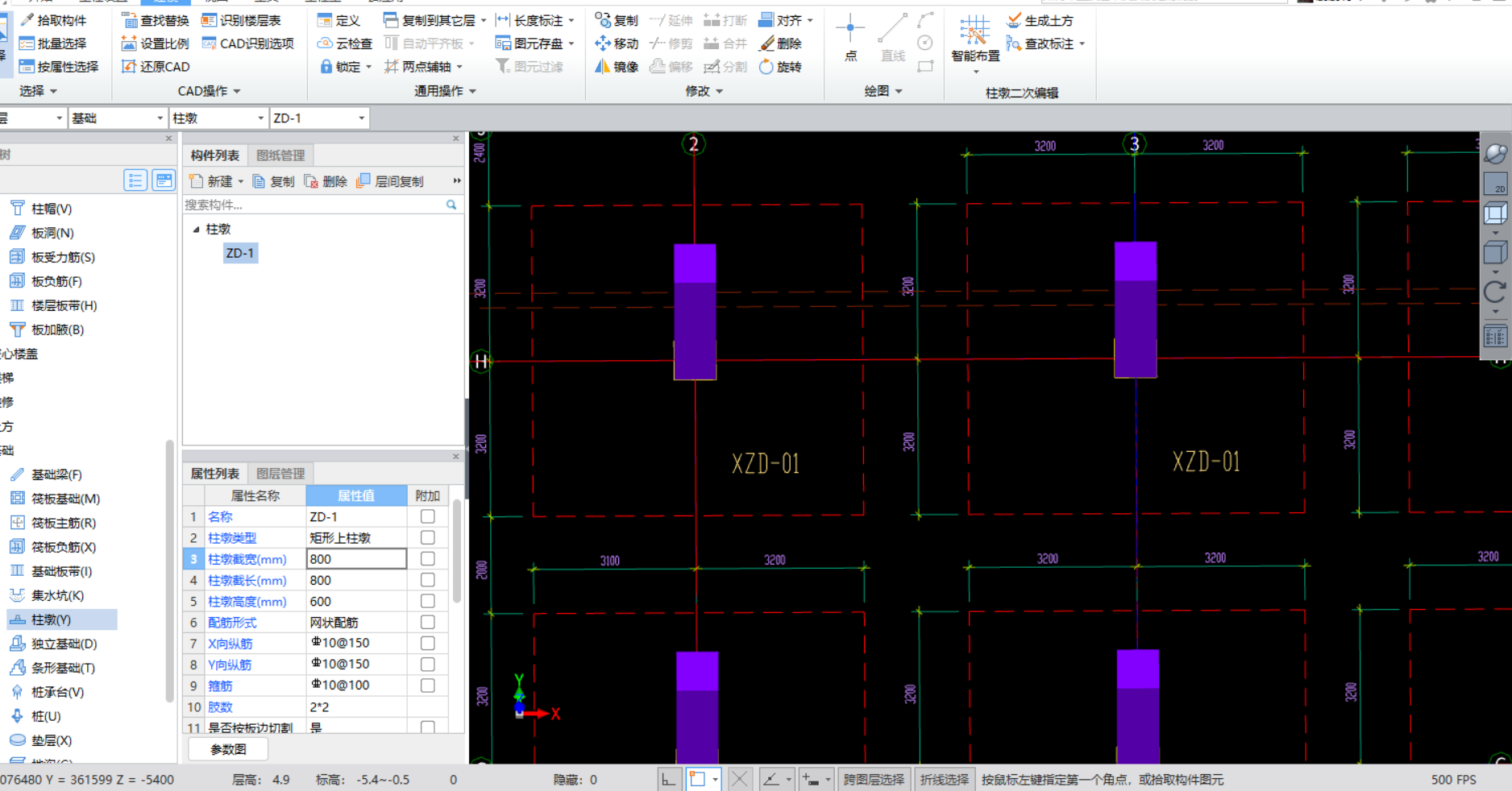Click 删除 in the component list toolbar
1512x791 pixels.
click(326, 181)
